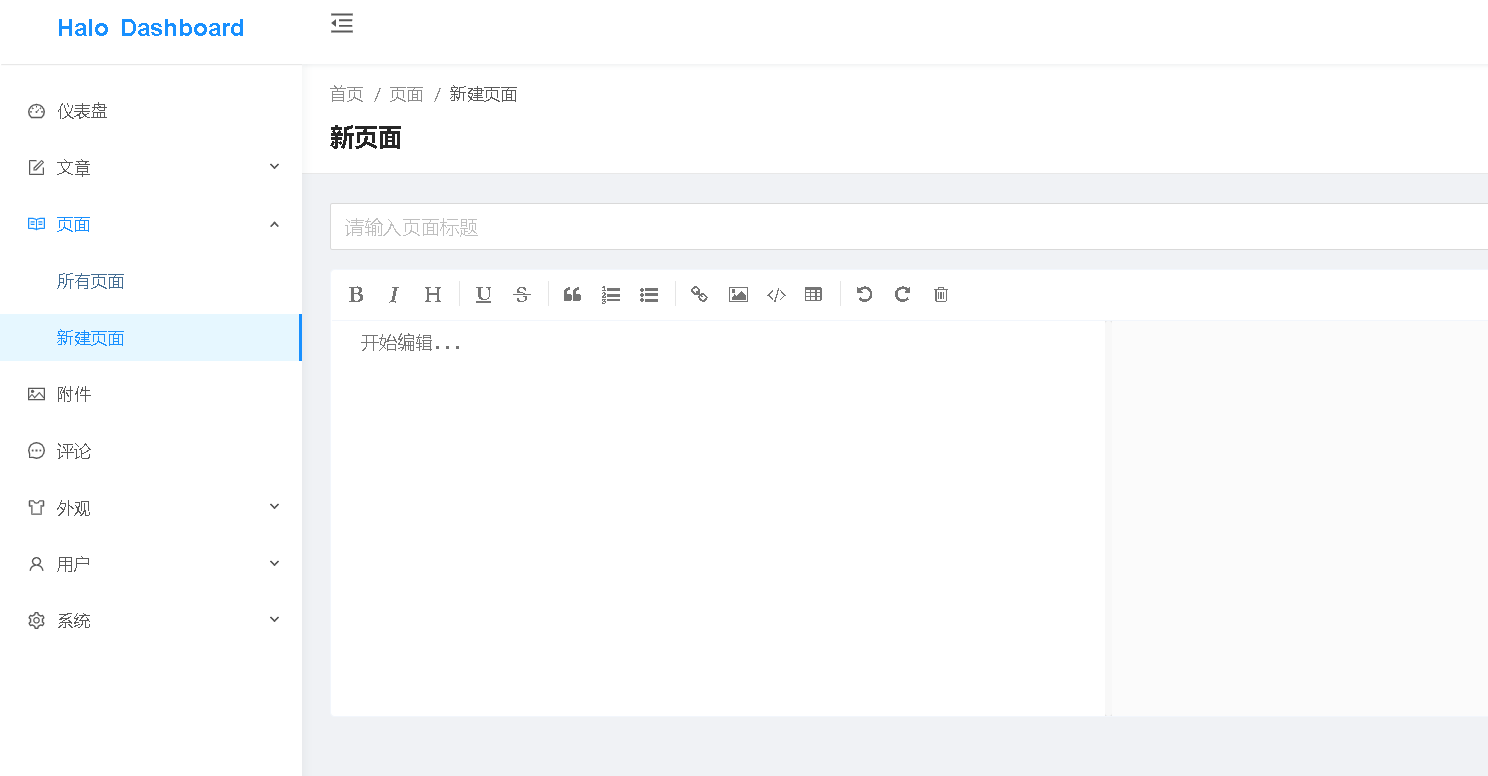Click the dashboard gauge icon

[37, 111]
